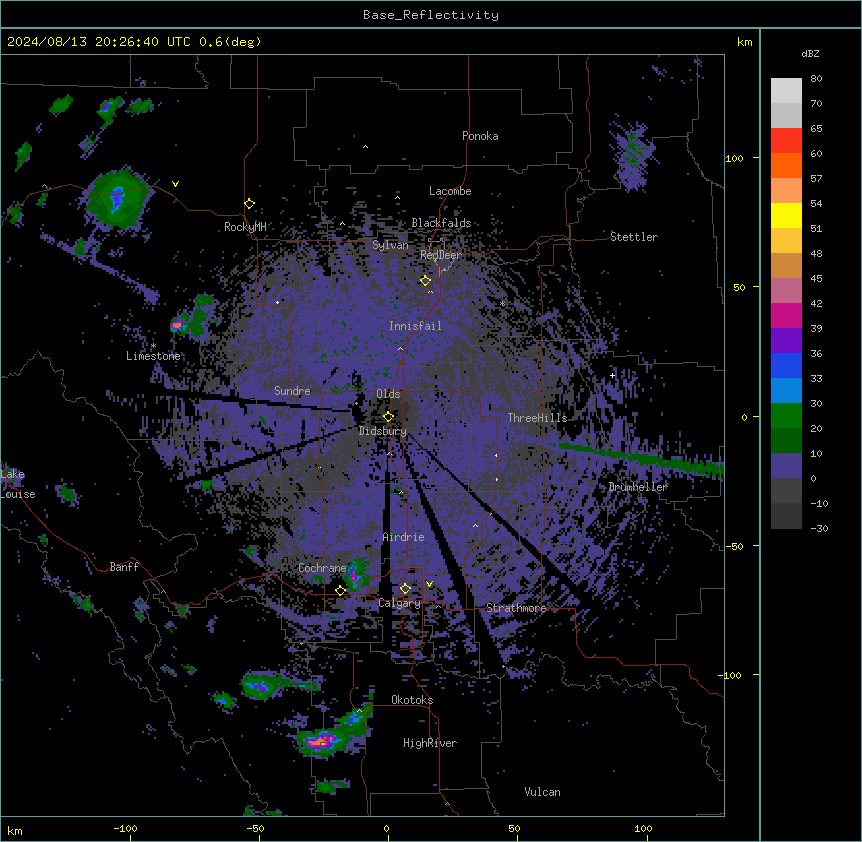Pick the red 65-60 dBZ swatch
The height and width of the screenshot is (842, 862).
click(x=786, y=141)
